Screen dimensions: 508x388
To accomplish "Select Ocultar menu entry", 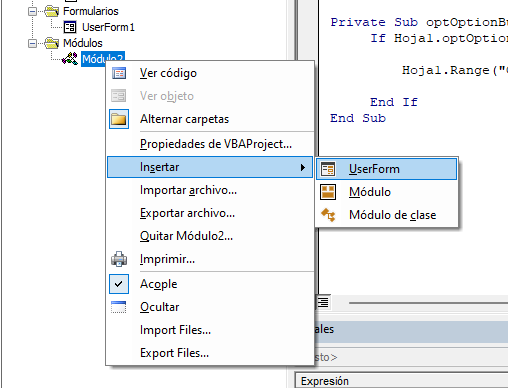I will [x=210, y=307].
